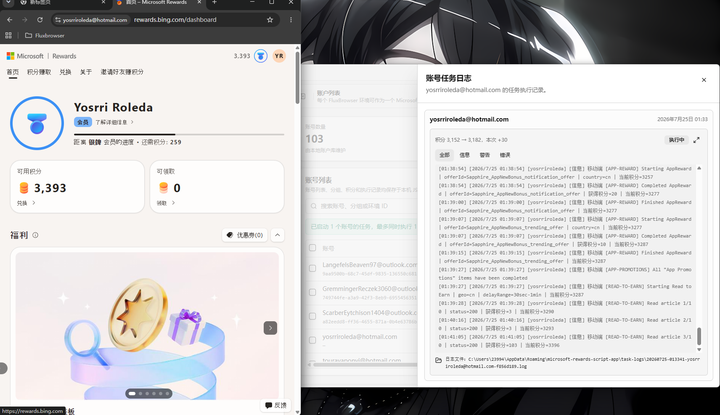Open the 积分赚取 navigation tab

pyautogui.click(x=39, y=72)
